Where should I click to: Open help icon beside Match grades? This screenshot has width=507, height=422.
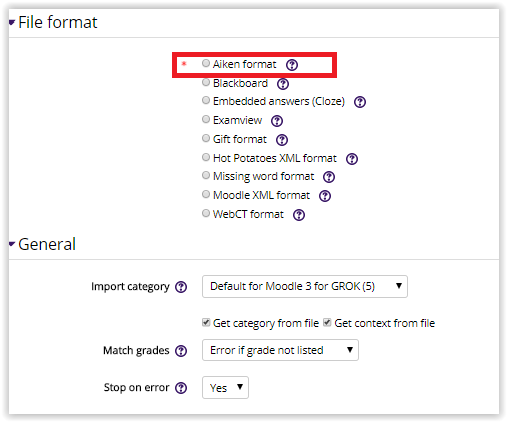pos(181,351)
